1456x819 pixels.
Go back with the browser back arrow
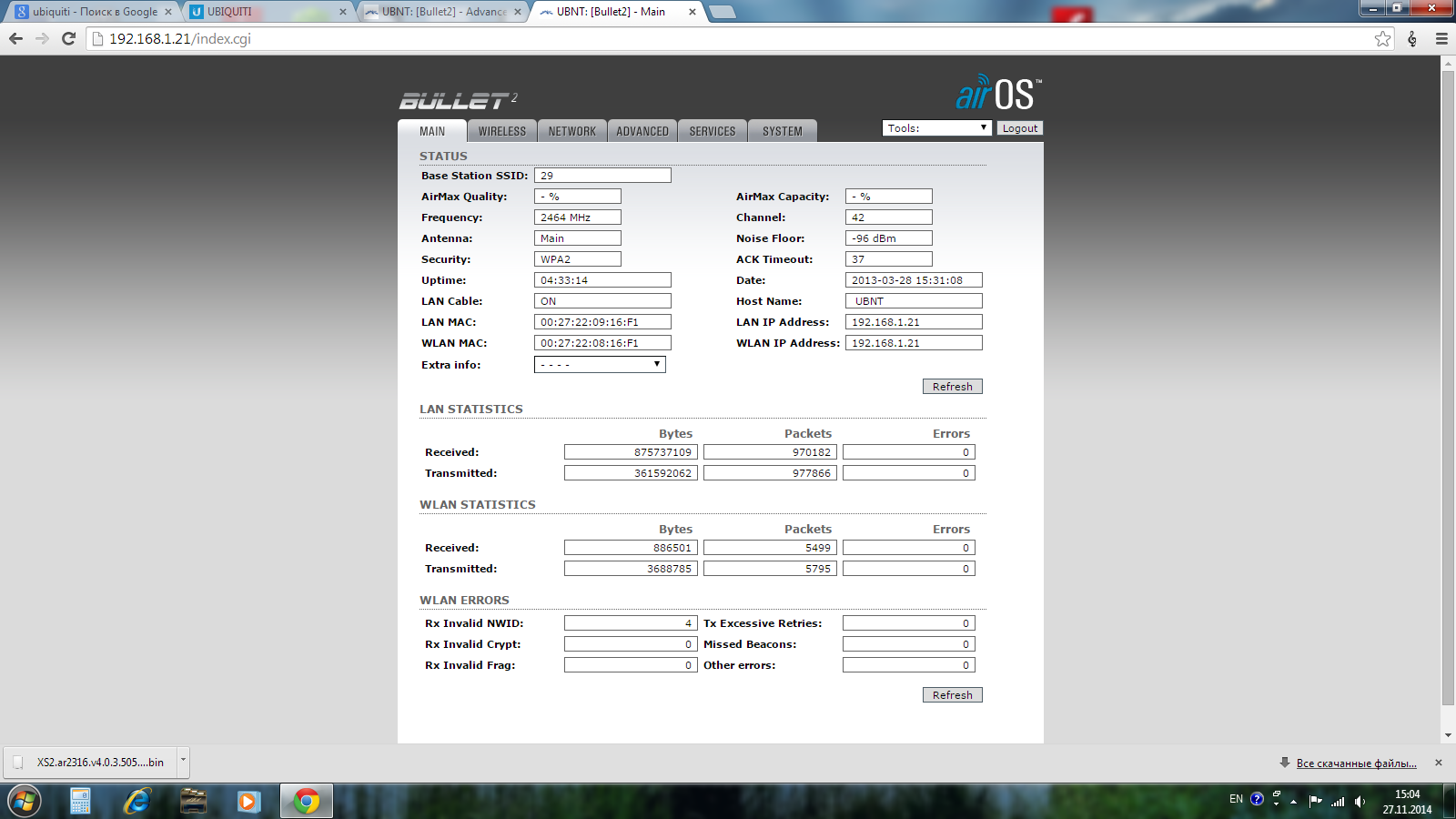coord(15,38)
